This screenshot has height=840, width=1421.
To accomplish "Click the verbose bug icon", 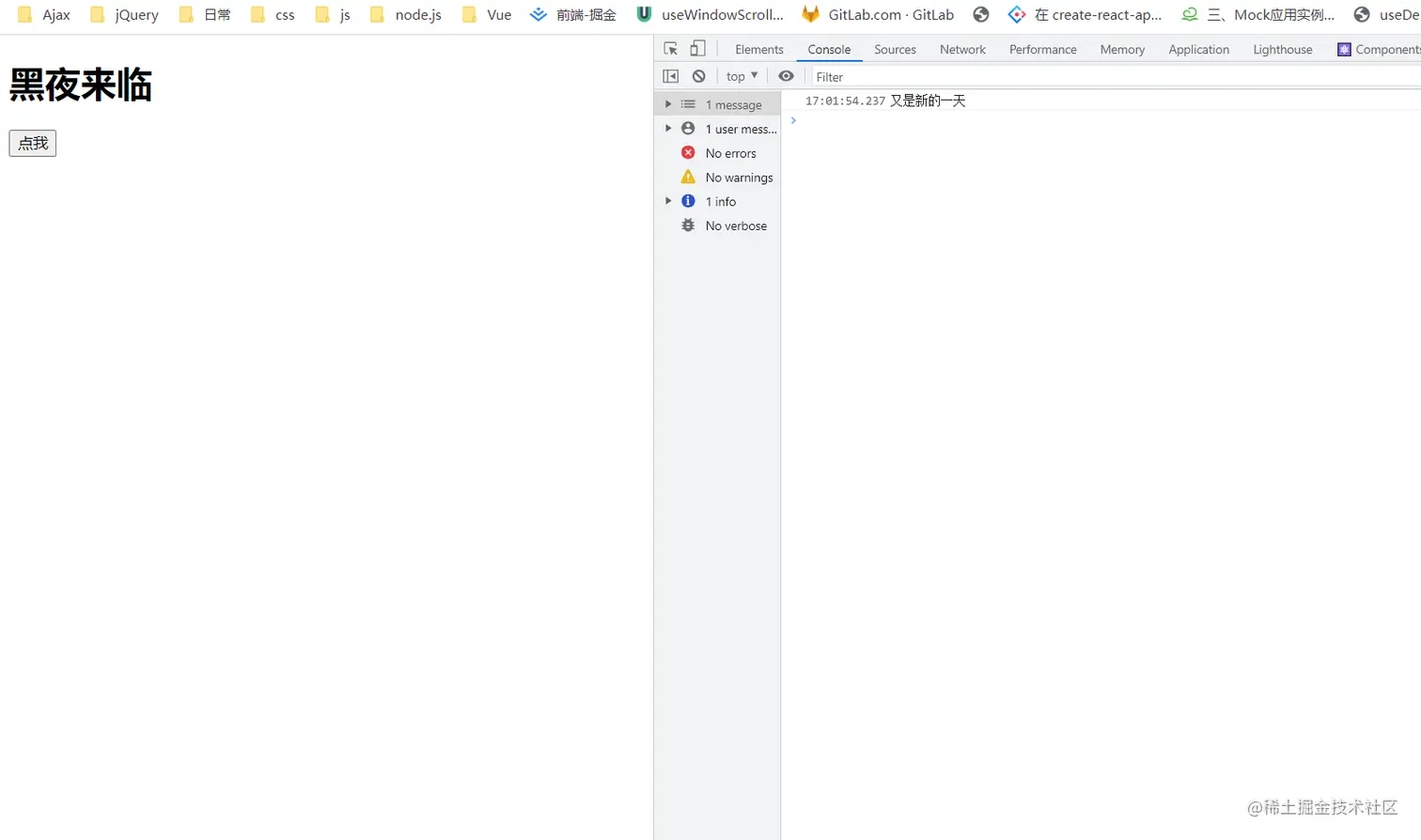I will [688, 226].
